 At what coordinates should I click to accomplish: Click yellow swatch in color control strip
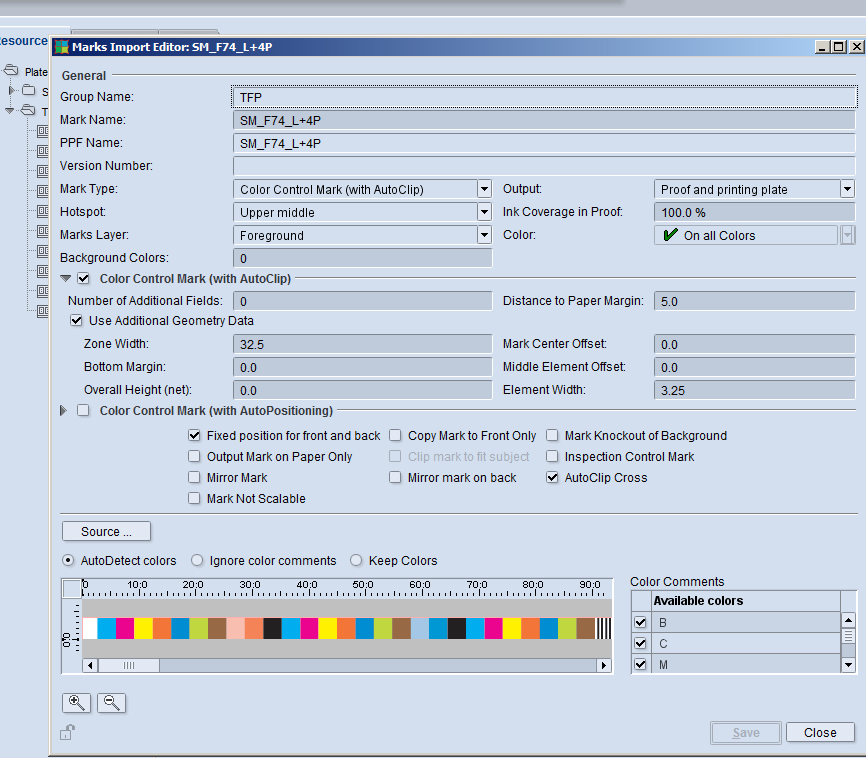[144, 628]
